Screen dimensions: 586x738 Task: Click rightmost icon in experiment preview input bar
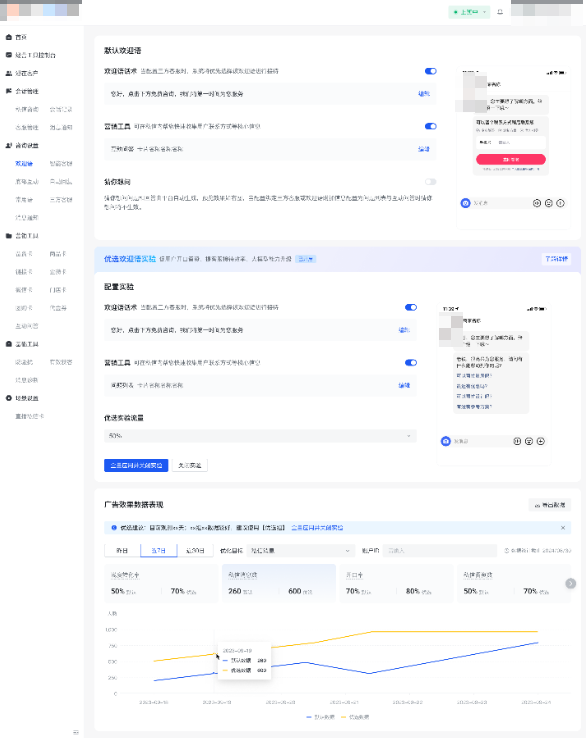coord(541,441)
